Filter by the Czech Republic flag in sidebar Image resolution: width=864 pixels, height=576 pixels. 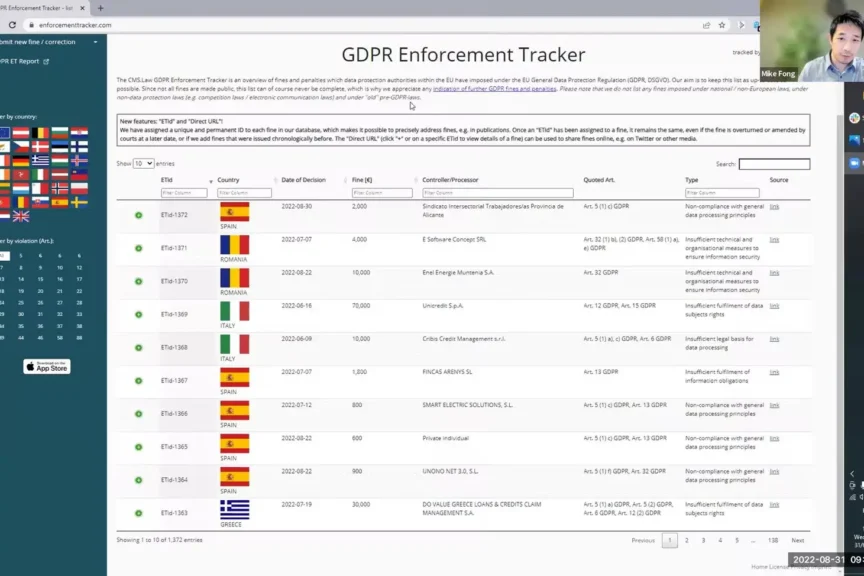coord(21,147)
